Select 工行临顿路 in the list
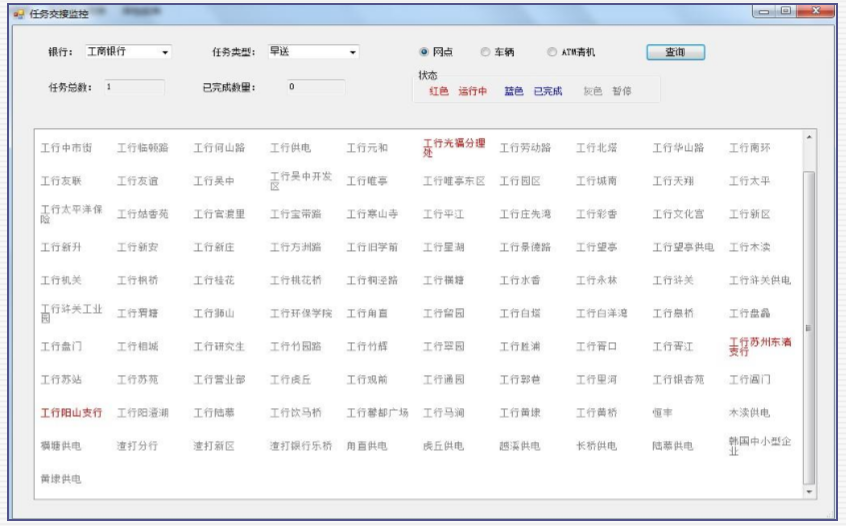Screen dimensions: 846x526 [143, 148]
